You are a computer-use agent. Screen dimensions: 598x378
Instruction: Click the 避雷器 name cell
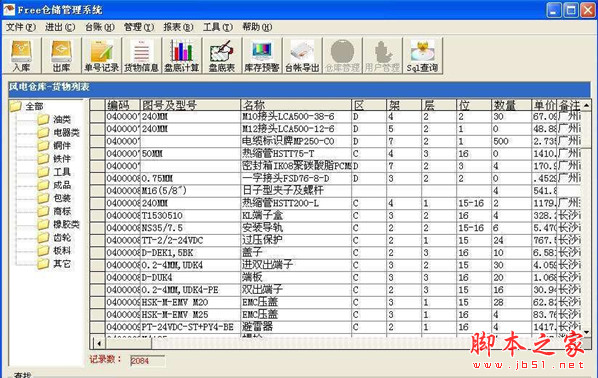(x=296, y=327)
